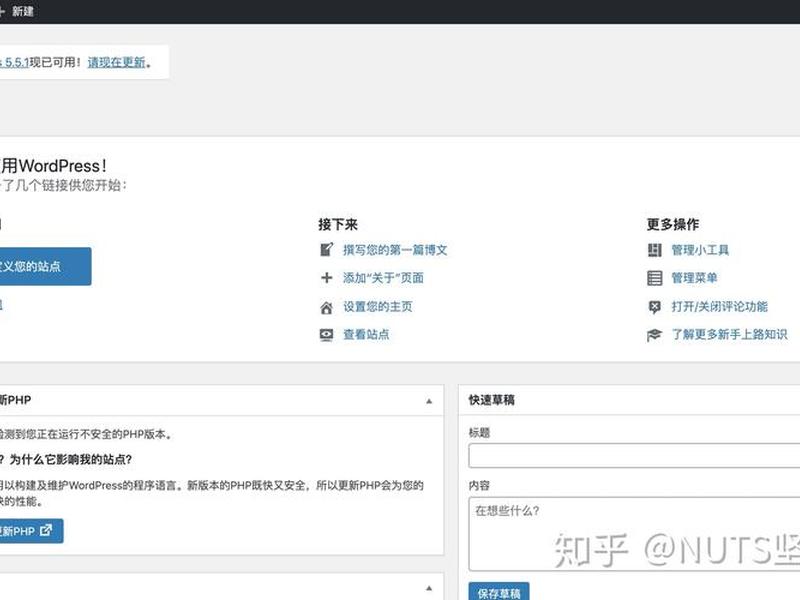Click the plus icon beside 添加"关于"页面
This screenshot has height=600, width=800.
327,278
